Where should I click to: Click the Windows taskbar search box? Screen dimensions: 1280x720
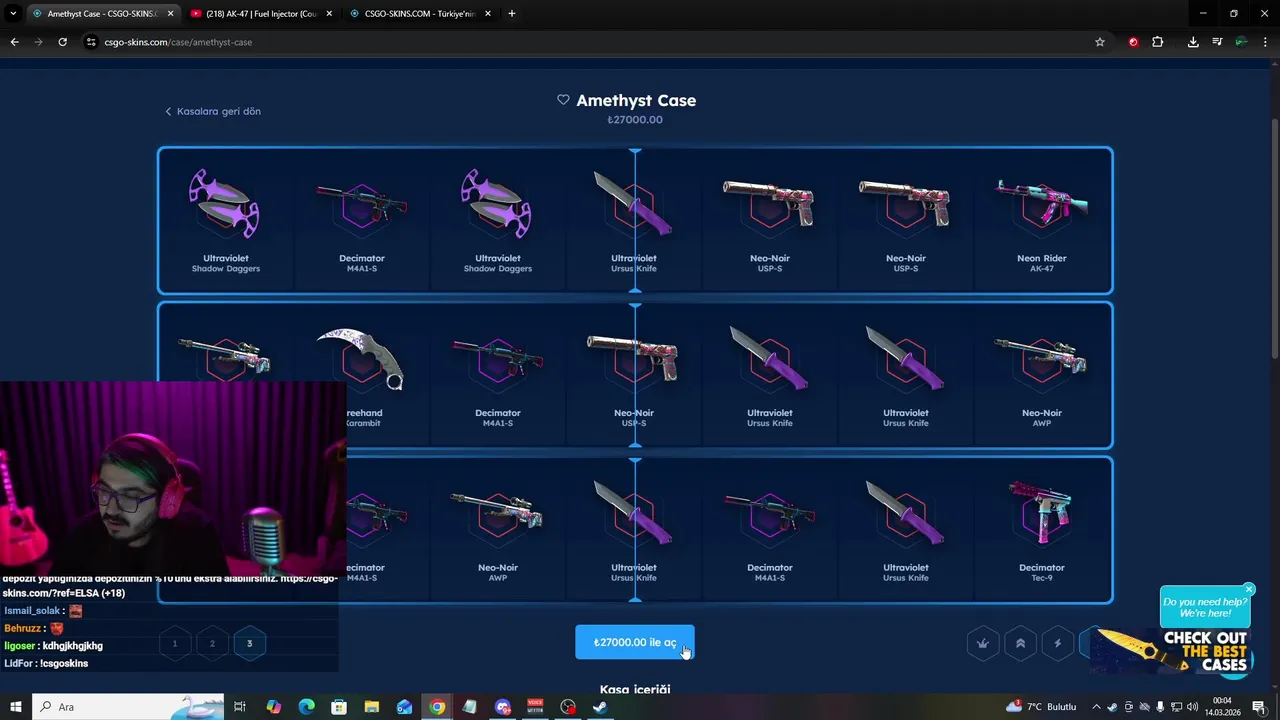(128, 707)
